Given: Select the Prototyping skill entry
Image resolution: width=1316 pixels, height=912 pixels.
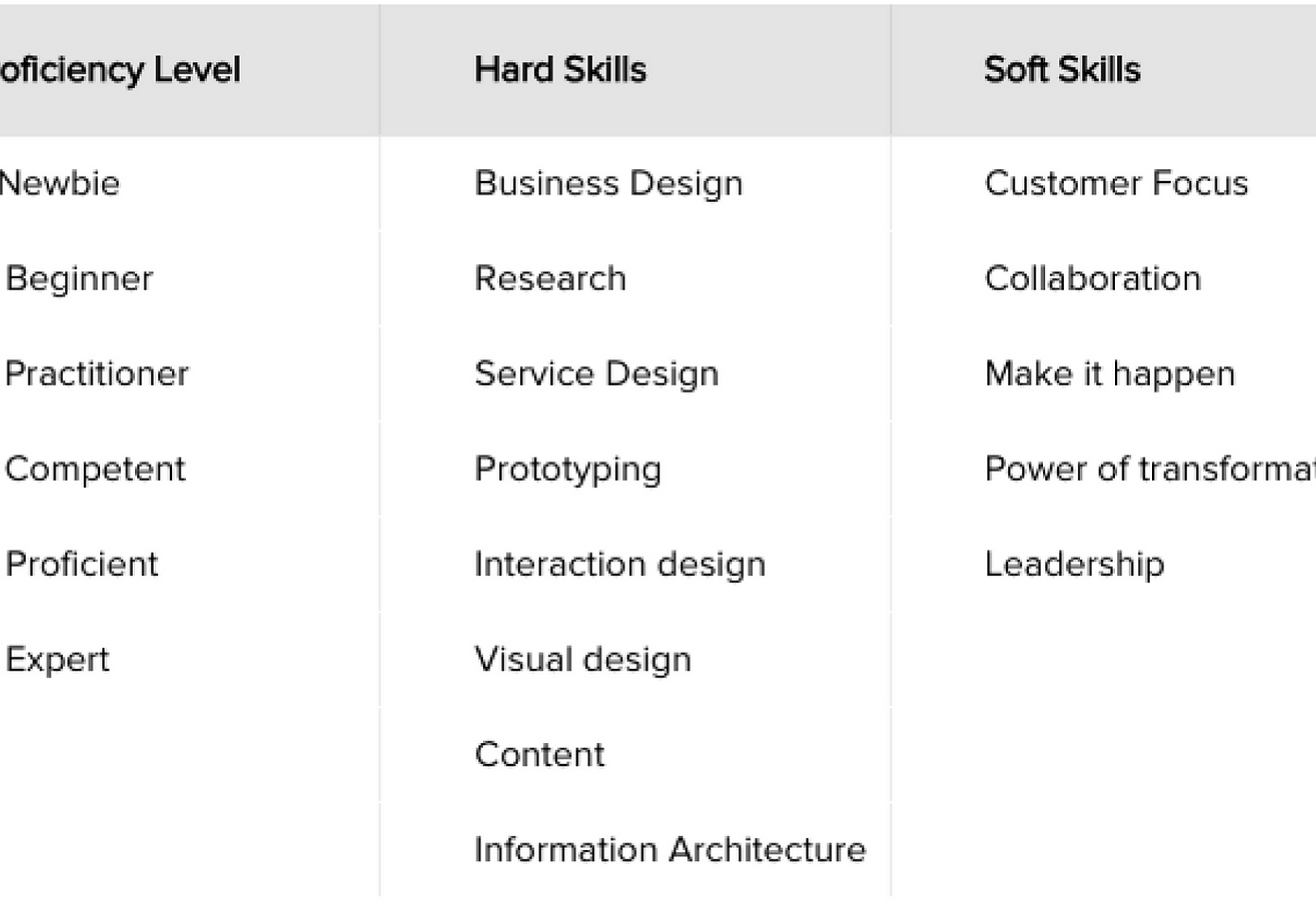Looking at the screenshot, I should (568, 469).
